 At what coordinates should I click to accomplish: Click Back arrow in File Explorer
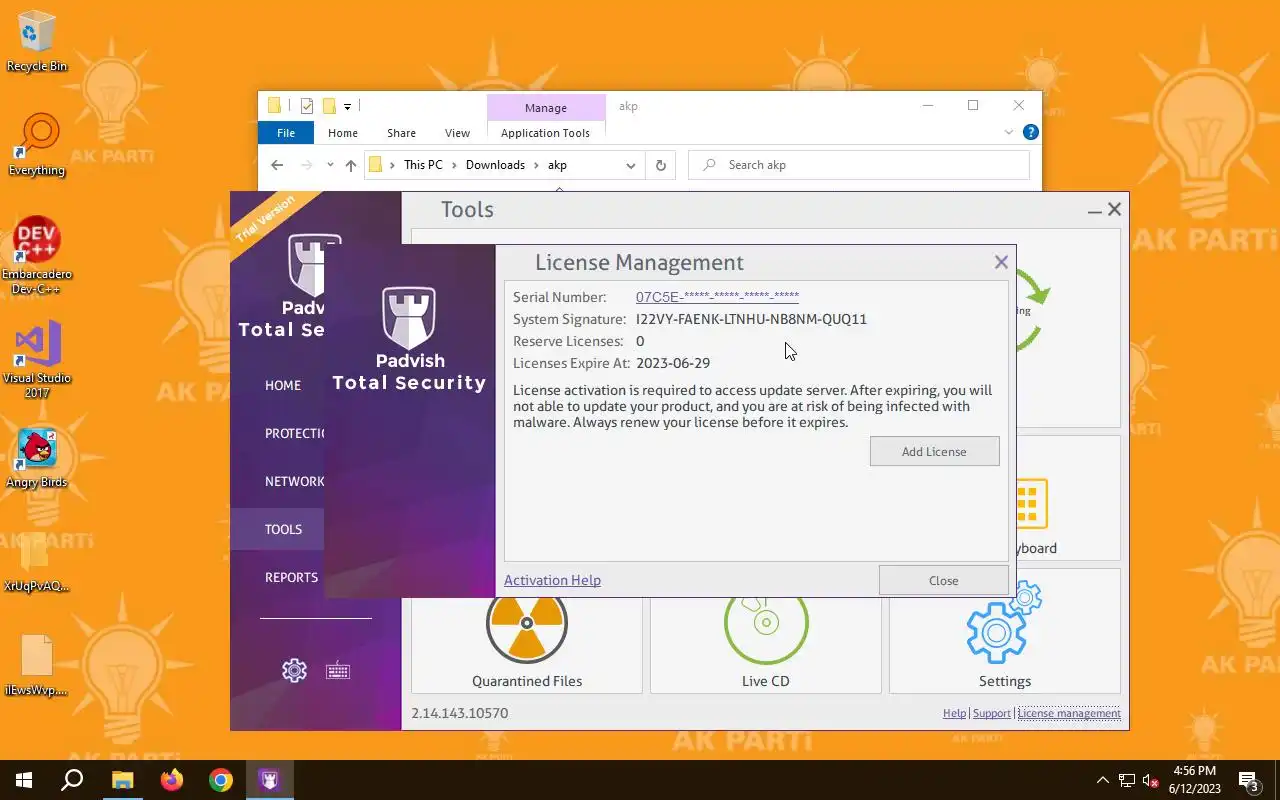(277, 165)
